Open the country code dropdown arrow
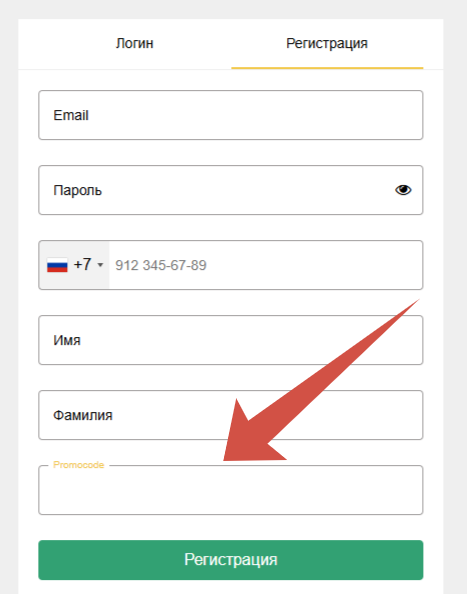Viewport: 467px width, 594px height. pyautogui.click(x=100, y=265)
